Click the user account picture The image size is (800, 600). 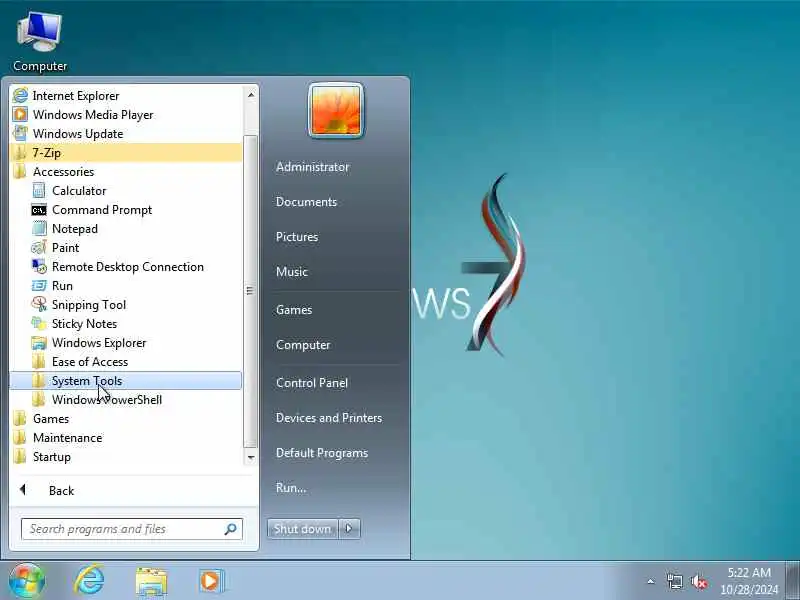pos(336,110)
